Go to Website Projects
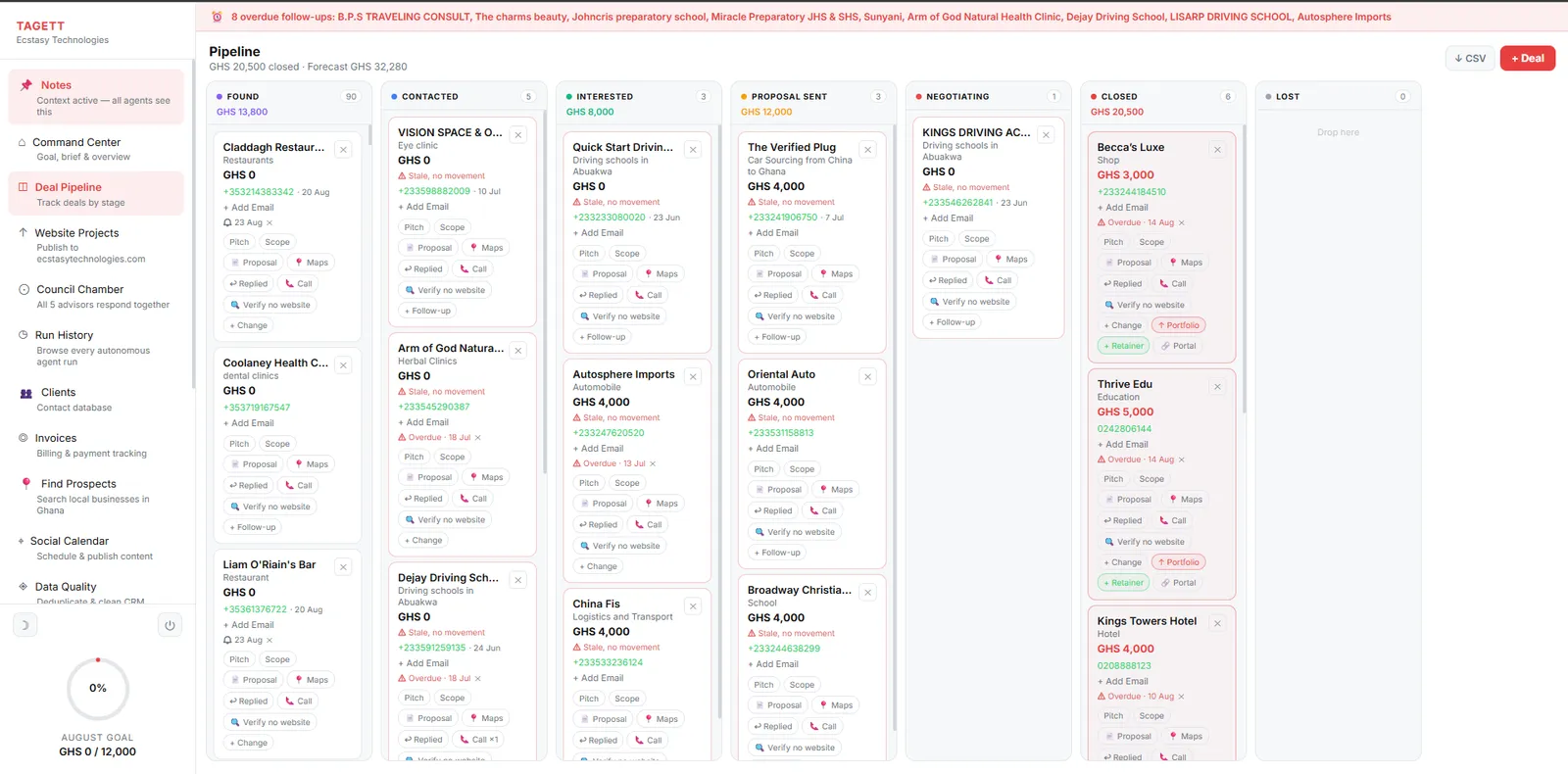 click(x=96, y=246)
